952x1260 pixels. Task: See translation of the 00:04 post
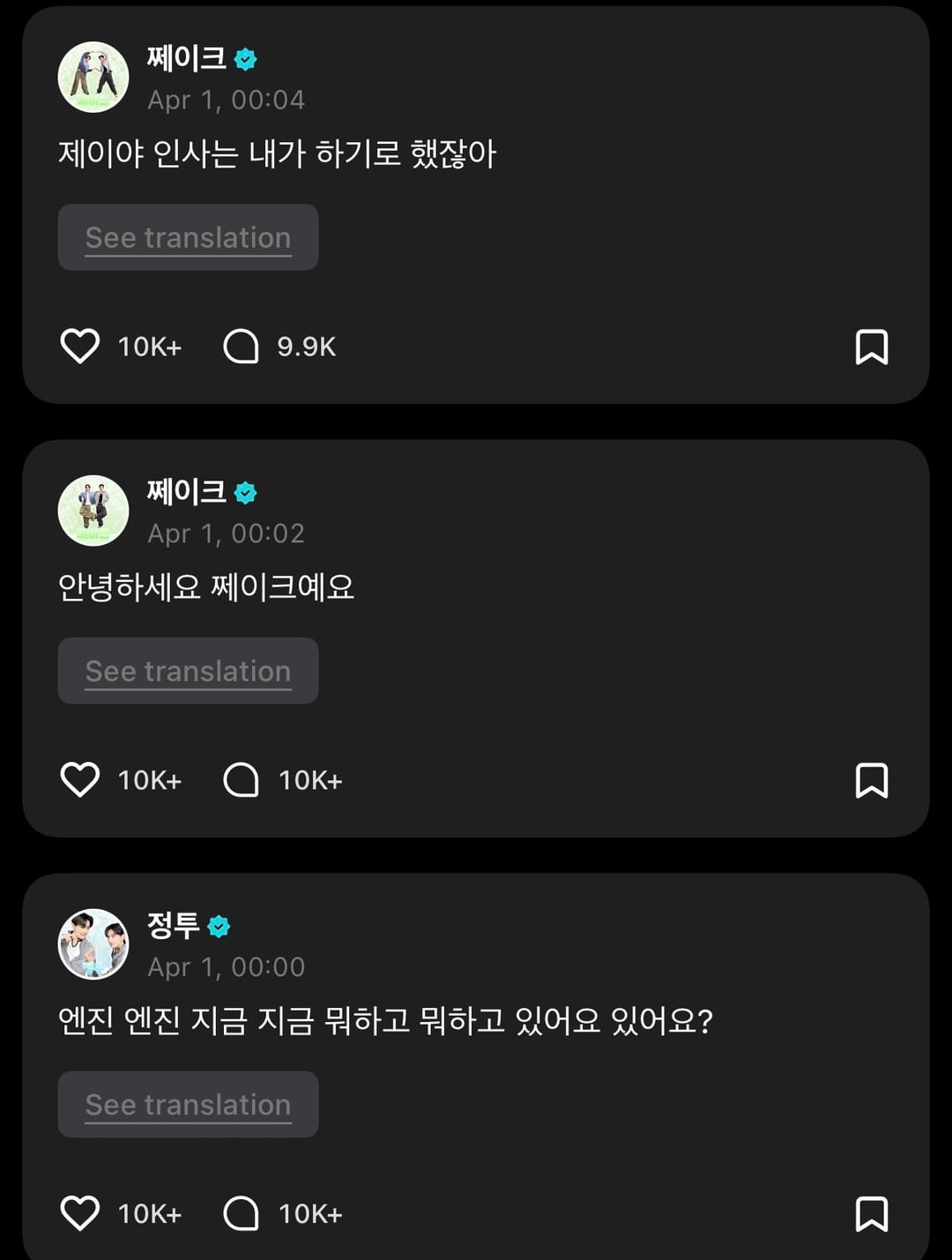pos(188,237)
